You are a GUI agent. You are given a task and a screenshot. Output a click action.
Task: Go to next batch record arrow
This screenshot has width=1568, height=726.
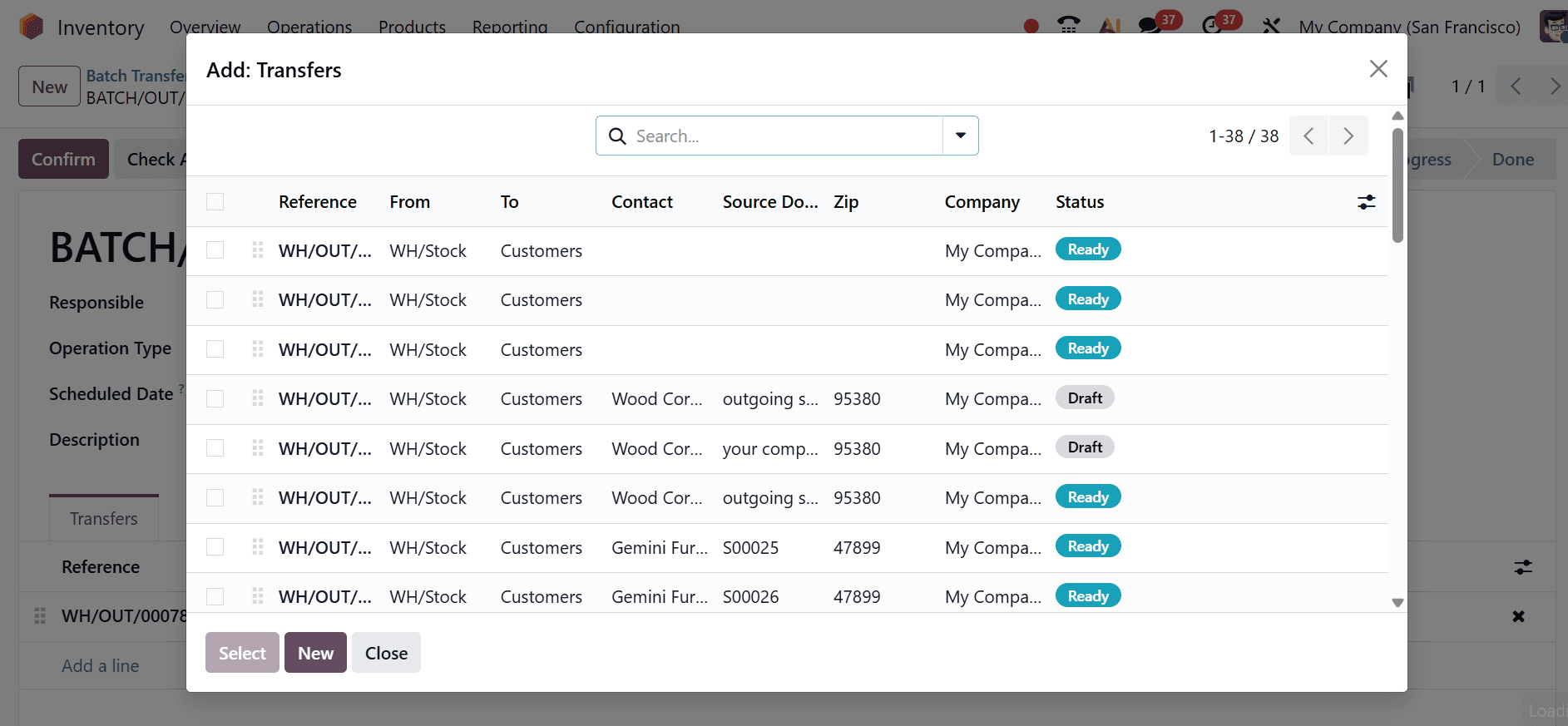[1553, 86]
